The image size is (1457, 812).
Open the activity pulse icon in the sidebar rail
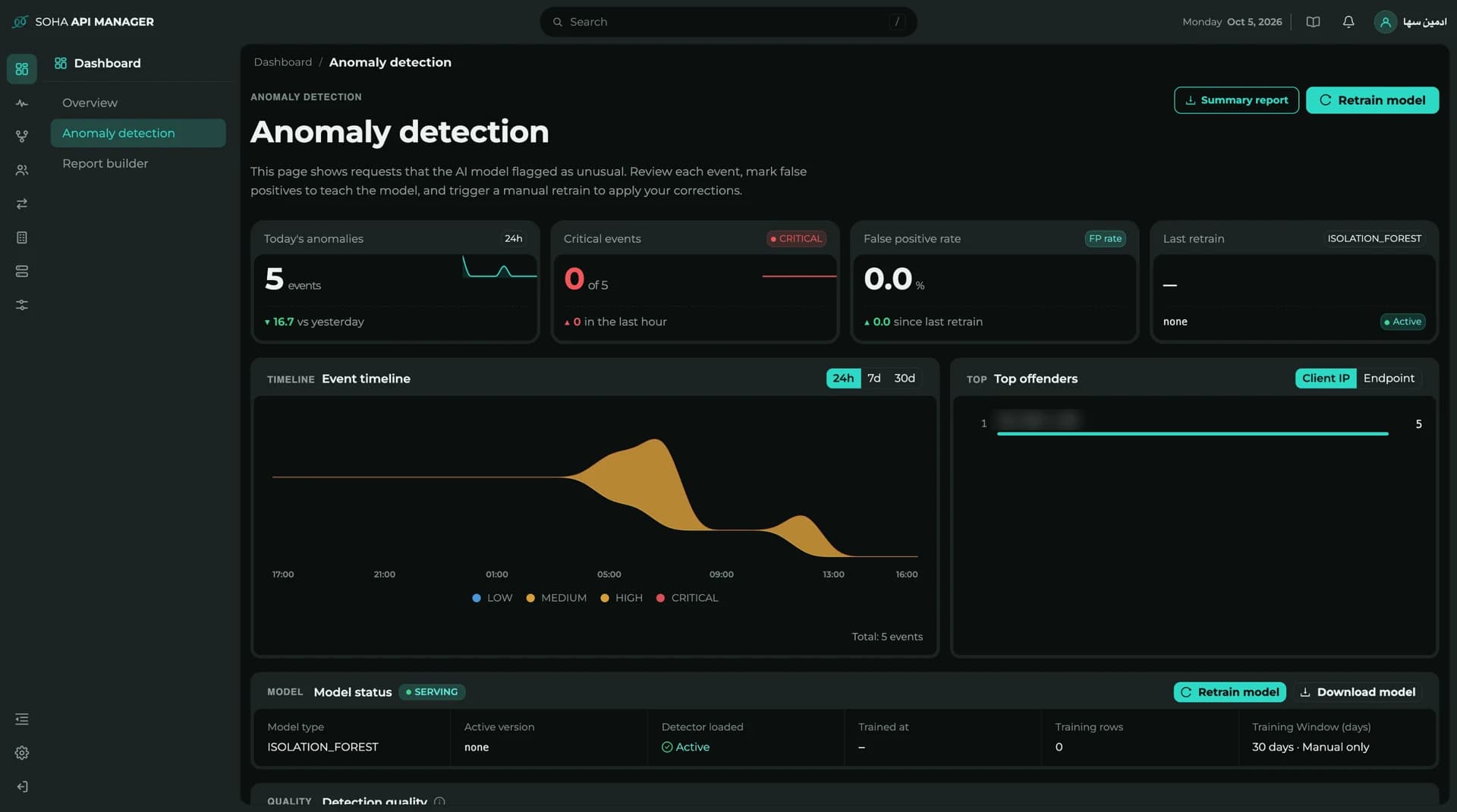[x=22, y=103]
